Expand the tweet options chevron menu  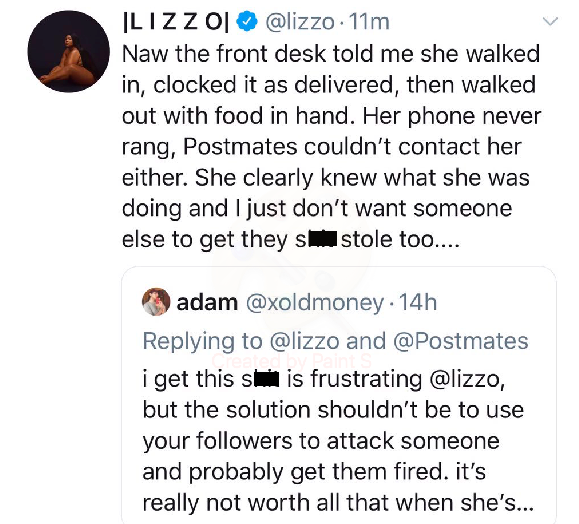click(x=551, y=21)
